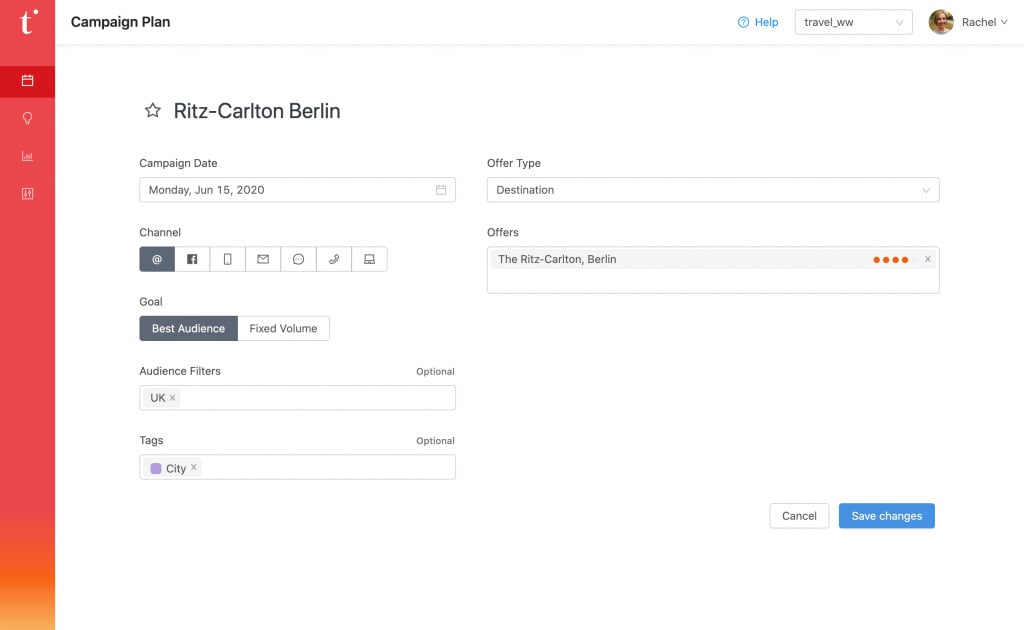The width and height of the screenshot is (1024, 630).
Task: Star the Ritz-Carlton Berlin campaign as favorite
Action: [153, 111]
